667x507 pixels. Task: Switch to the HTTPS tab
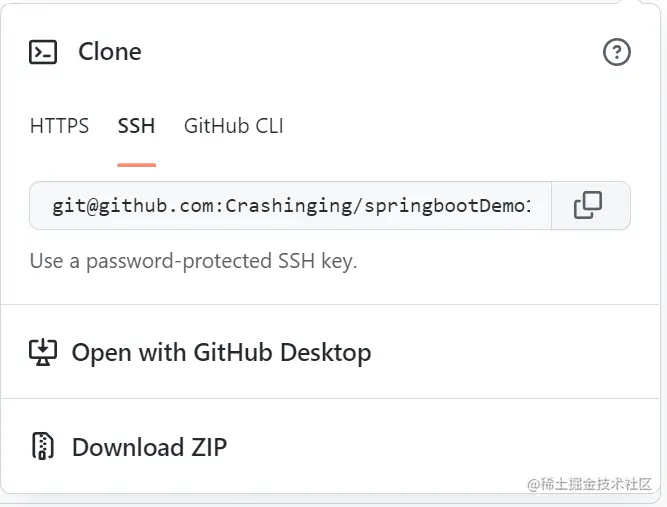click(x=59, y=126)
